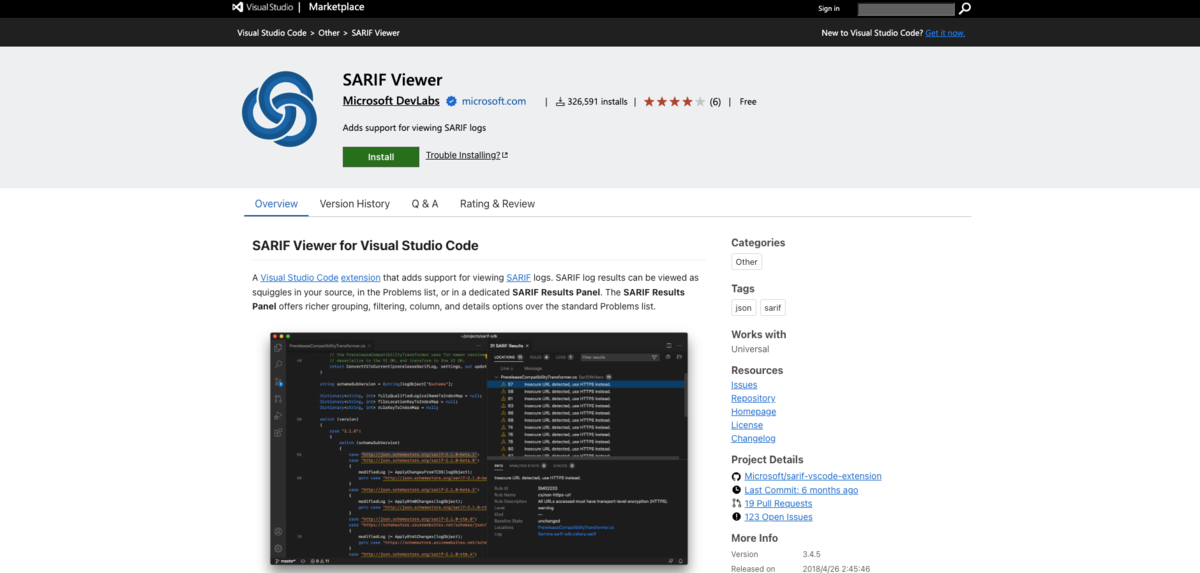This screenshot has height=573, width=1200.
Task: Open the Issues resource link
Action: pos(744,385)
